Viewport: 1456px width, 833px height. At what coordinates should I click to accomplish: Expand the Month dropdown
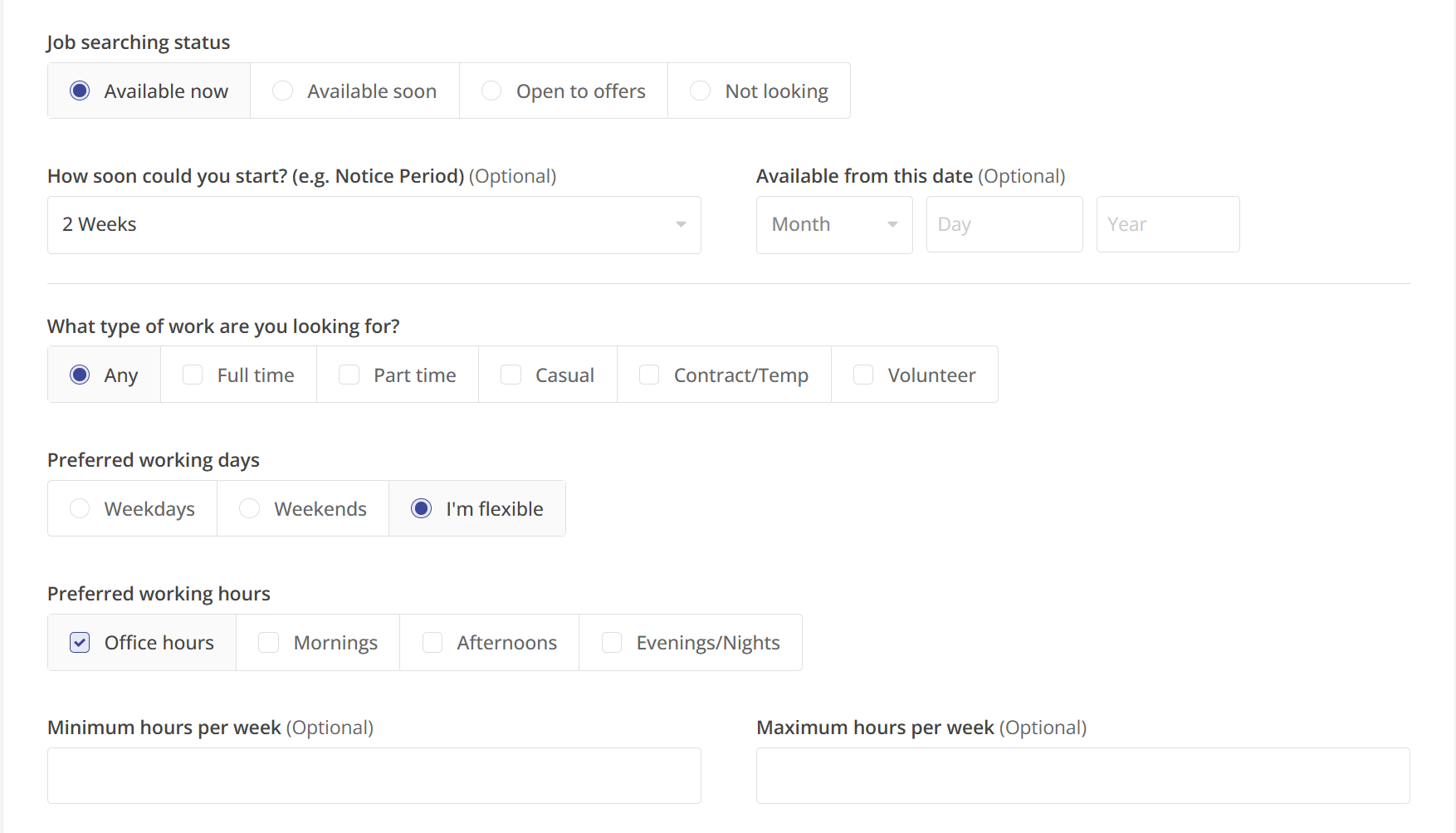833,224
